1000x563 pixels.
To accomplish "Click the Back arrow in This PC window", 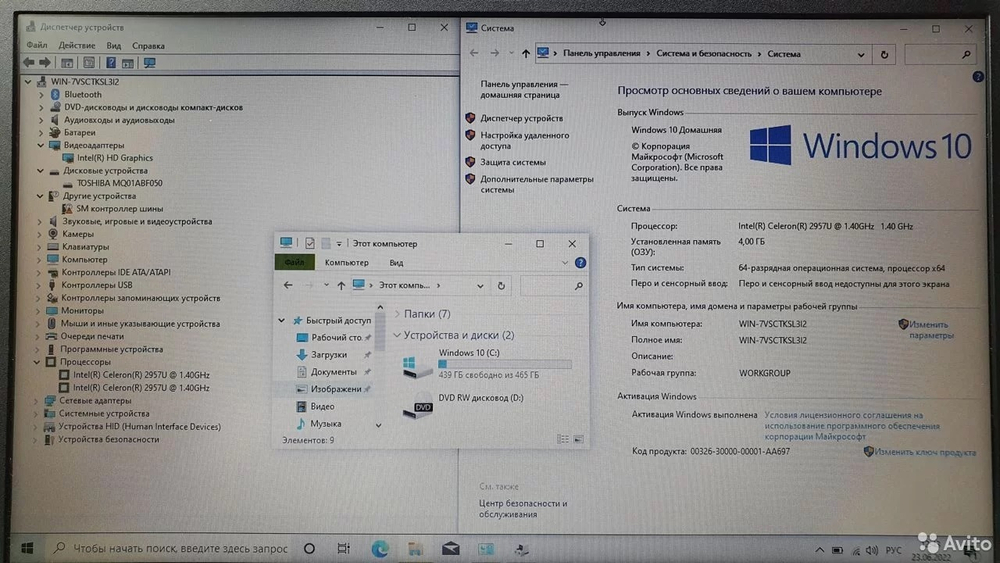I will pyautogui.click(x=288, y=286).
